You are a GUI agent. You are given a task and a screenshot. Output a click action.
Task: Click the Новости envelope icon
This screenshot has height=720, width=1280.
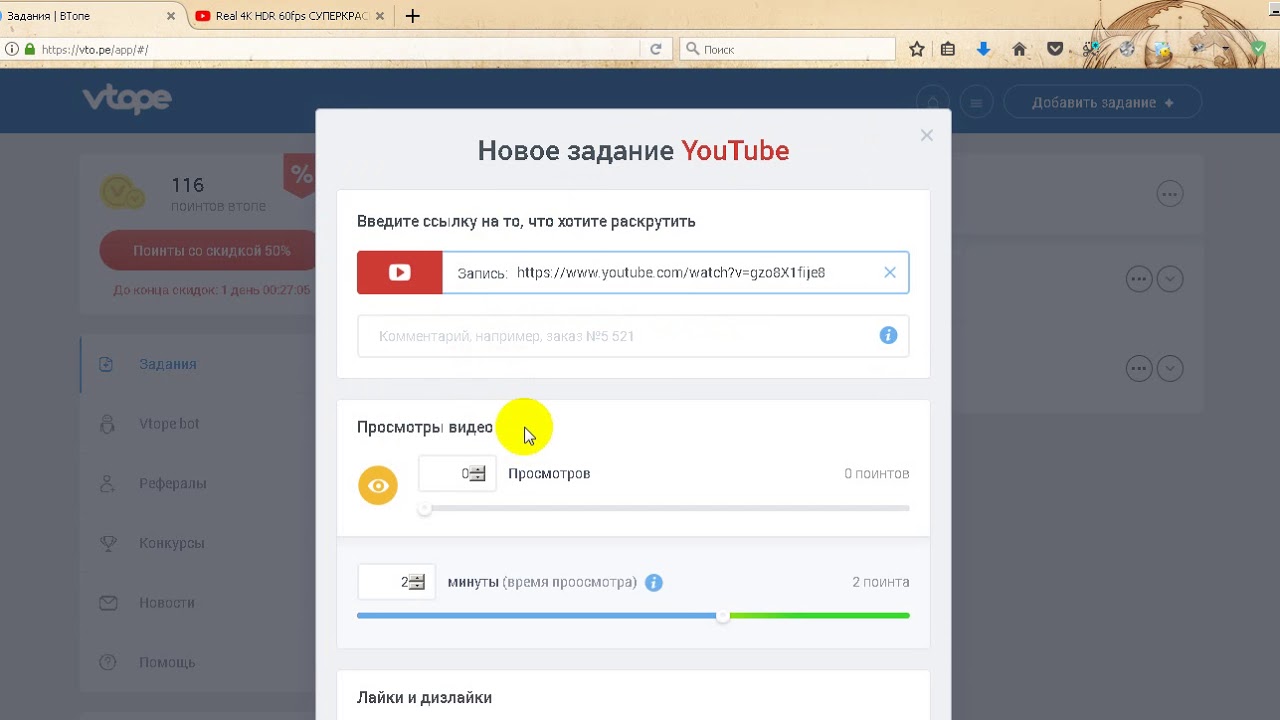[107, 603]
